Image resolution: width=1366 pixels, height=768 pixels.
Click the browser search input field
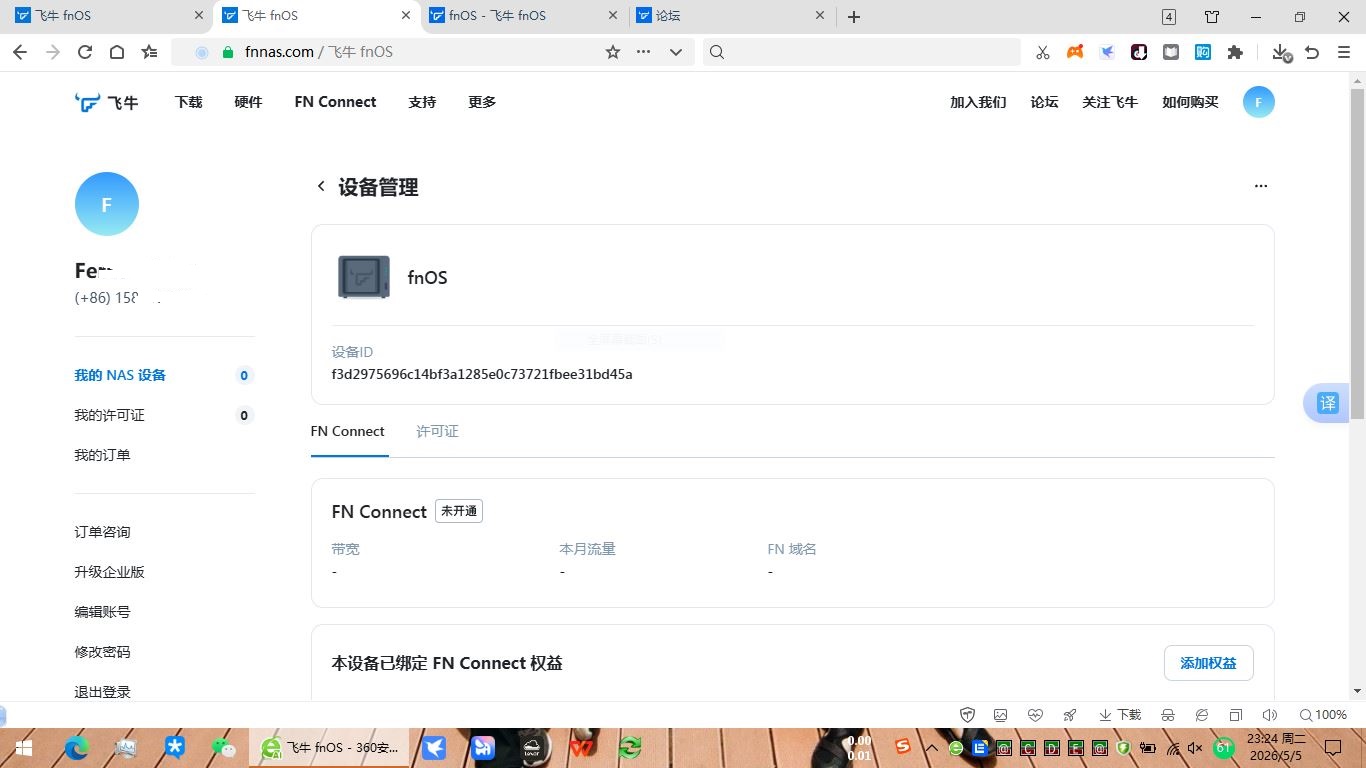tap(862, 52)
